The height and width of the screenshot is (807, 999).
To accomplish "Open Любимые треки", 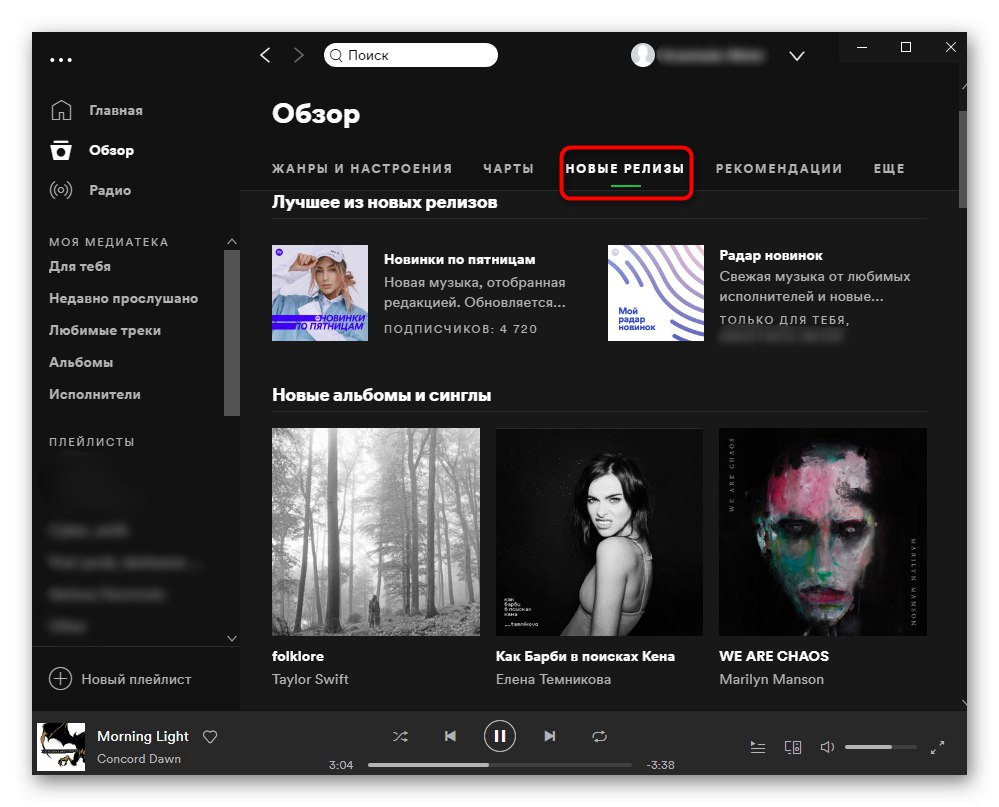I will (105, 330).
